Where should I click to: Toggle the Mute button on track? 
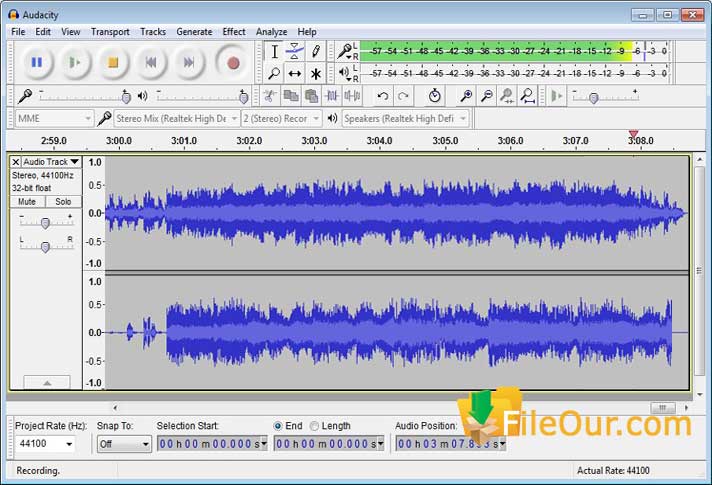[27, 202]
